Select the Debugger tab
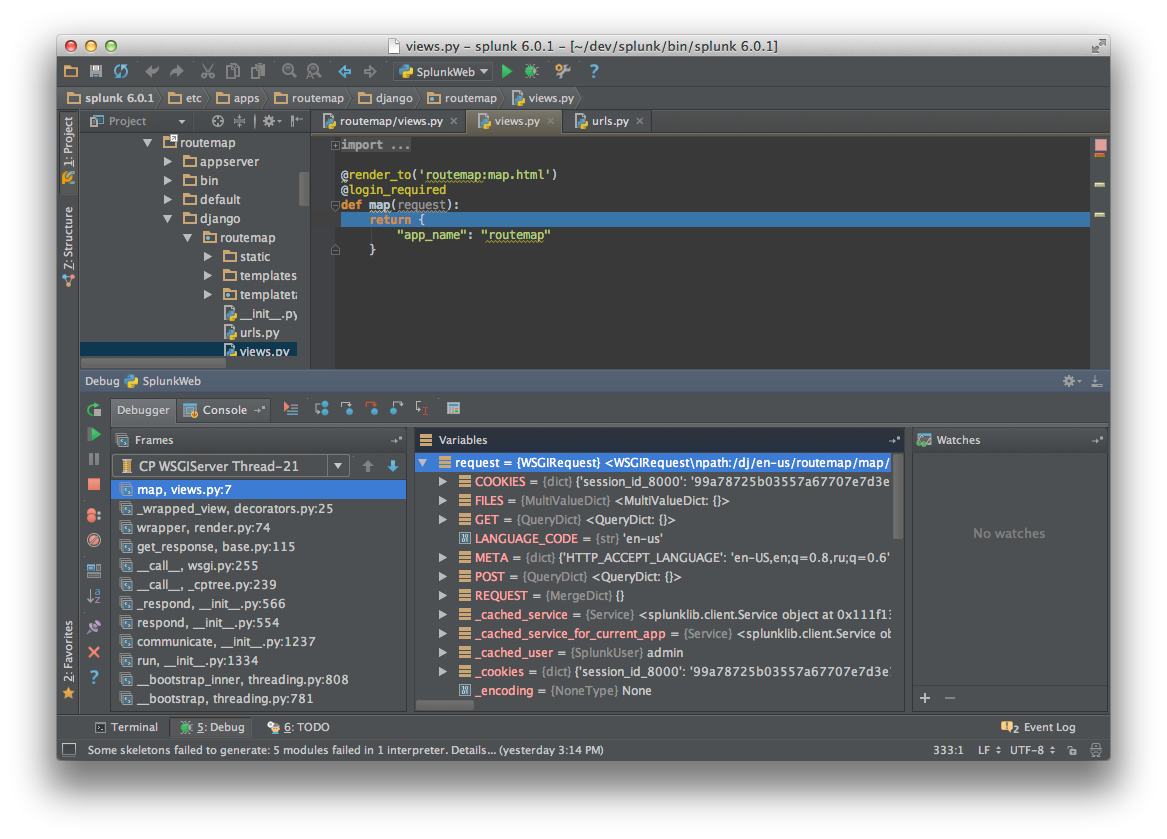This screenshot has width=1167, height=839. tap(143, 410)
